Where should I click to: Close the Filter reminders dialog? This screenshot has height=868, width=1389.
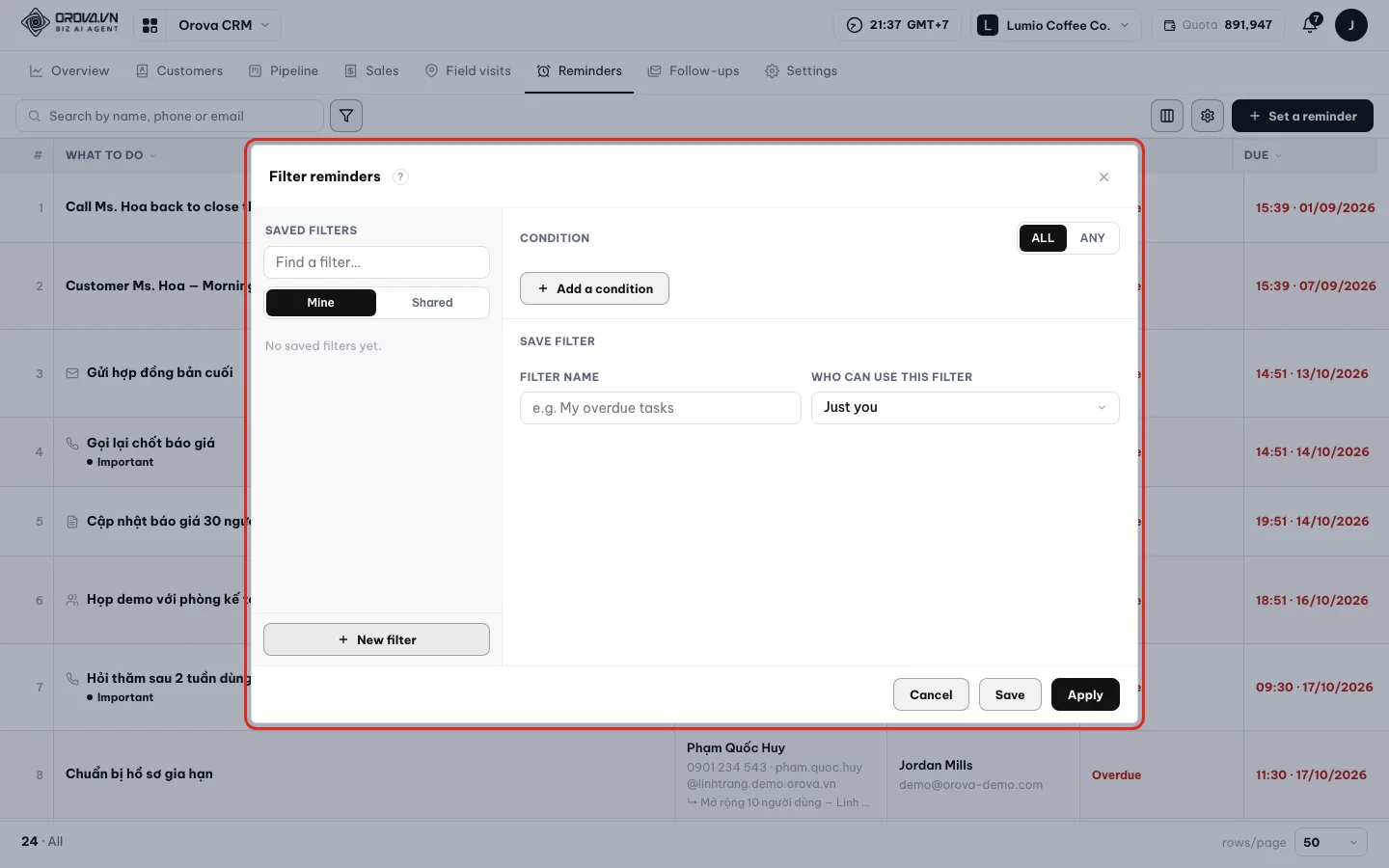(x=1103, y=176)
